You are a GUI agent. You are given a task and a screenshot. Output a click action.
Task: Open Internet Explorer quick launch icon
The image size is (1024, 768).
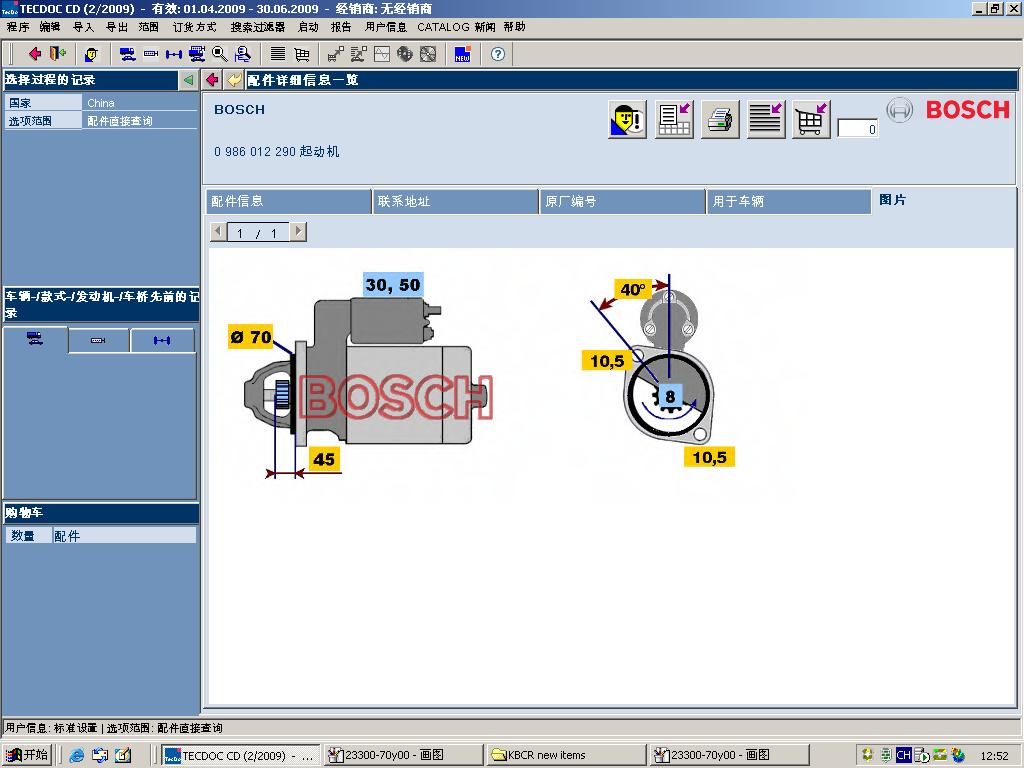point(76,756)
